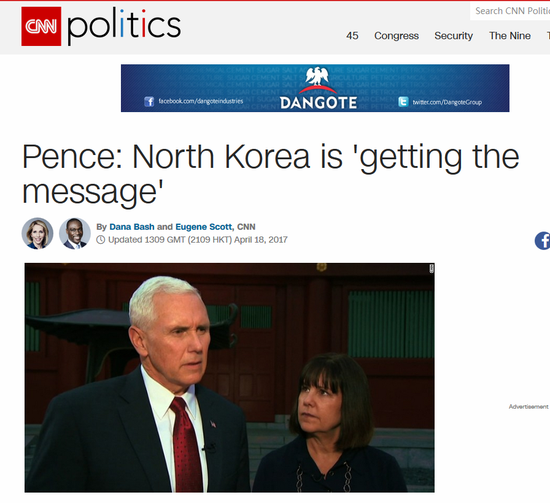The image size is (550, 503).
Task: Click the Twitter icon in Dangote banner
Action: coord(403,102)
